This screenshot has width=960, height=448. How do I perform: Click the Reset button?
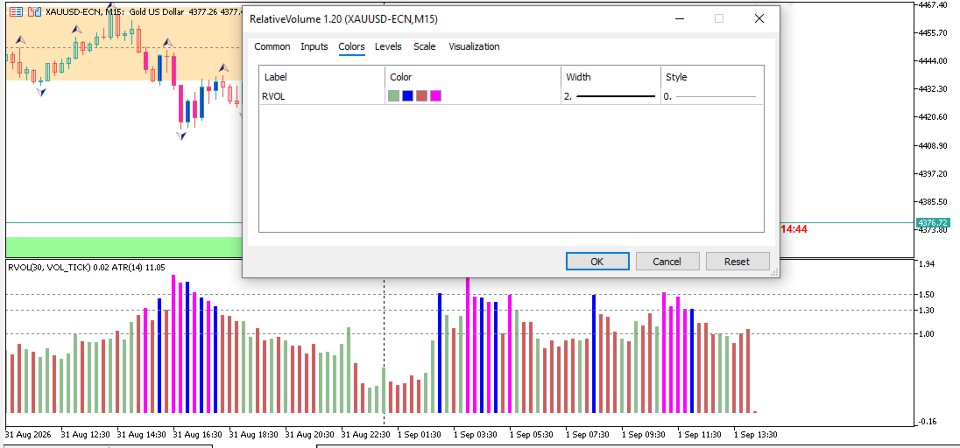(737, 261)
